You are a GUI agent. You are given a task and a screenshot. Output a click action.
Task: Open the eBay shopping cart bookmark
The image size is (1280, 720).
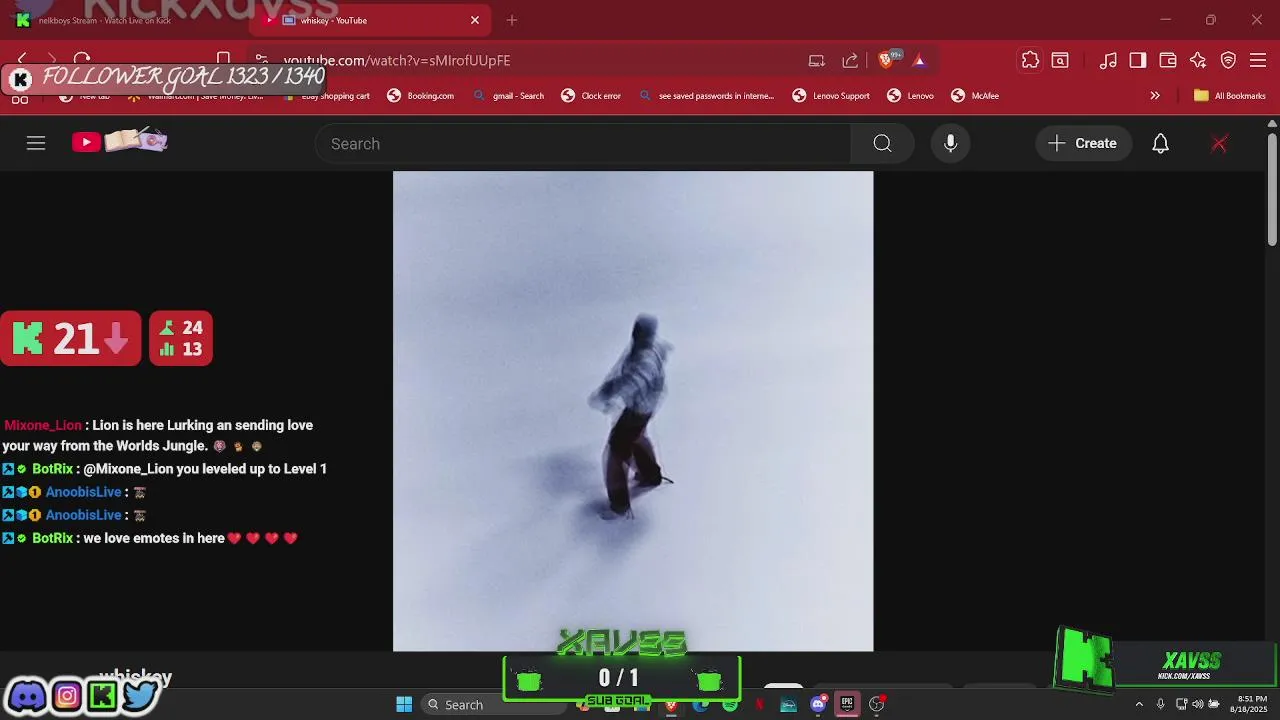[x=327, y=96]
